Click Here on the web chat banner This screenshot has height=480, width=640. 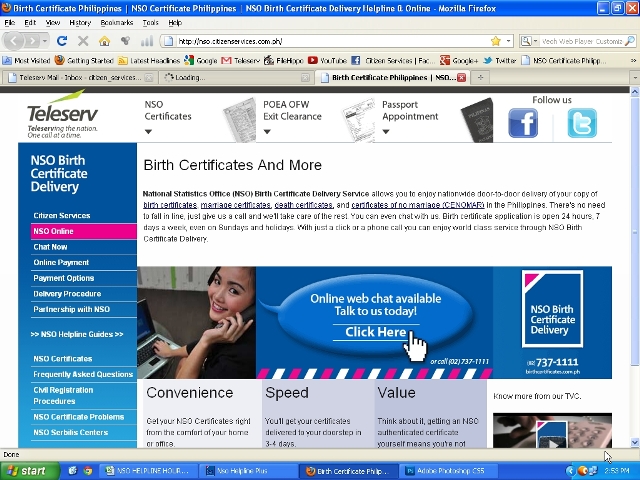tap(376, 332)
